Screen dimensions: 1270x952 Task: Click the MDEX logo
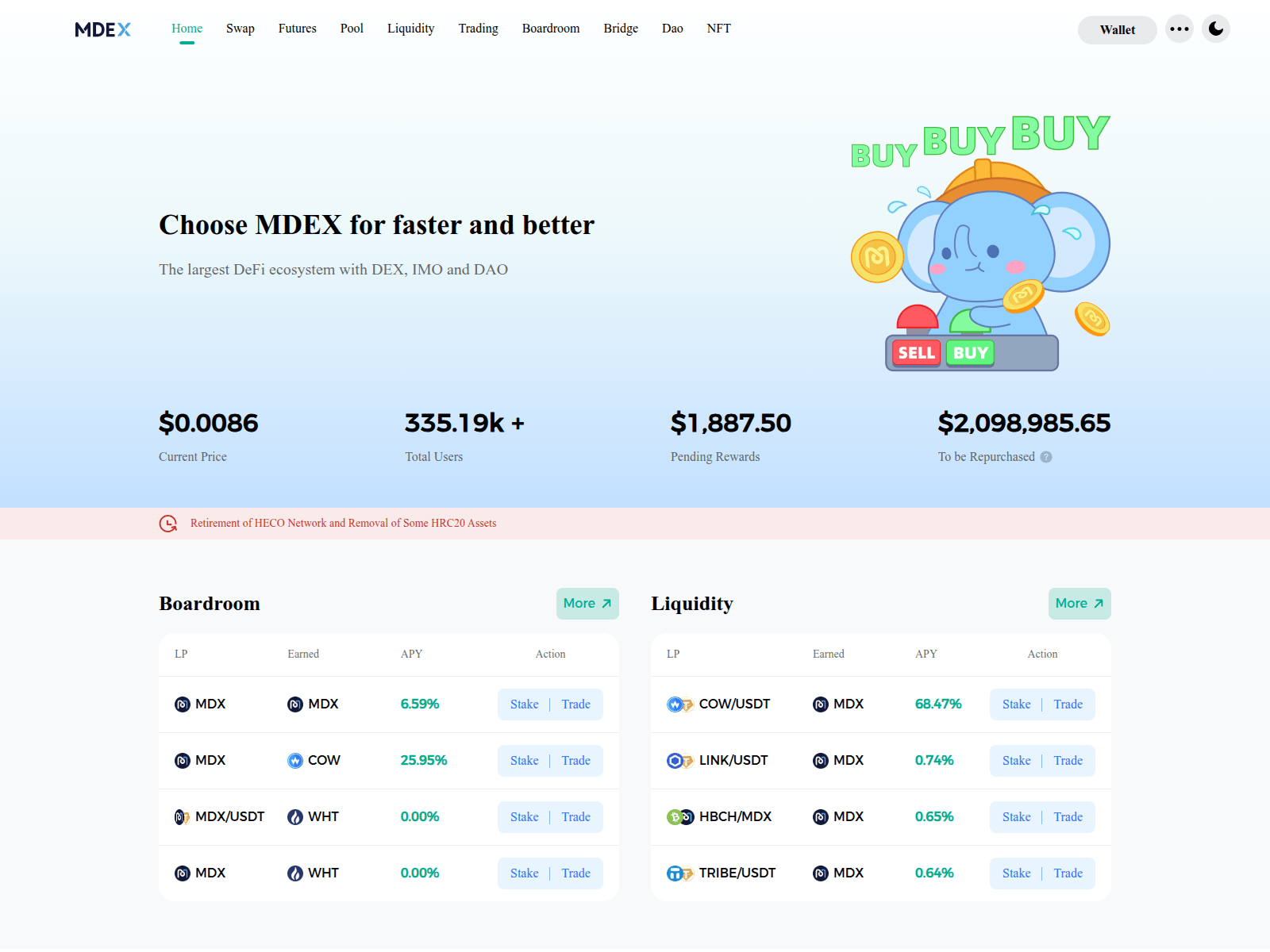[102, 29]
